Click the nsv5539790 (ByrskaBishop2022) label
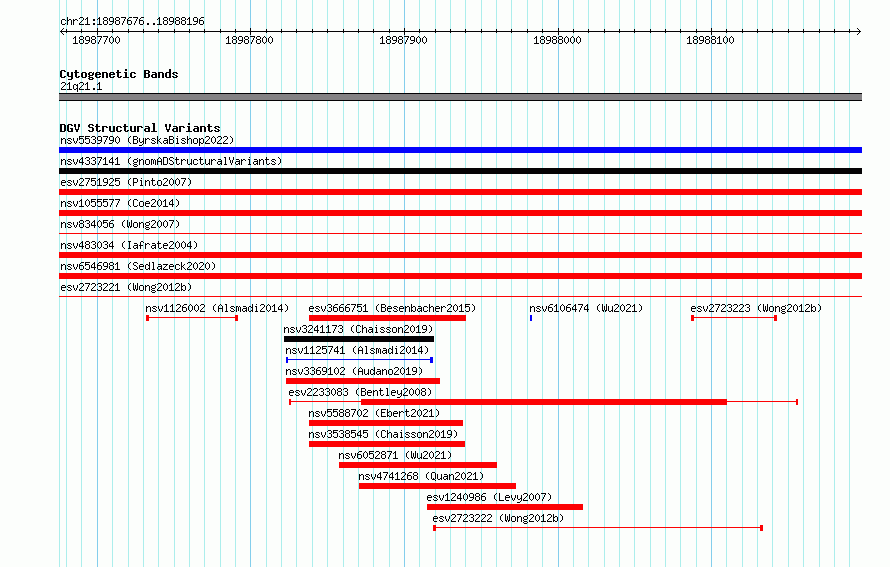Screen dimensions: 890x567 (147, 140)
